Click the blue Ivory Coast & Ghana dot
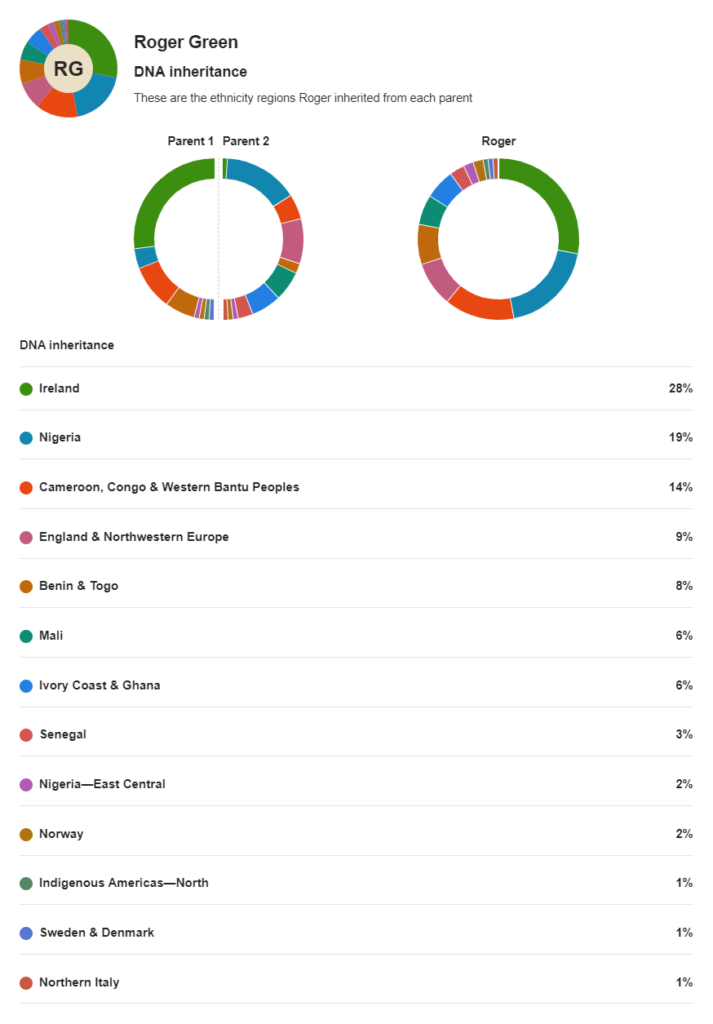Image resolution: width=713 pixels, height=1024 pixels. (x=26, y=685)
